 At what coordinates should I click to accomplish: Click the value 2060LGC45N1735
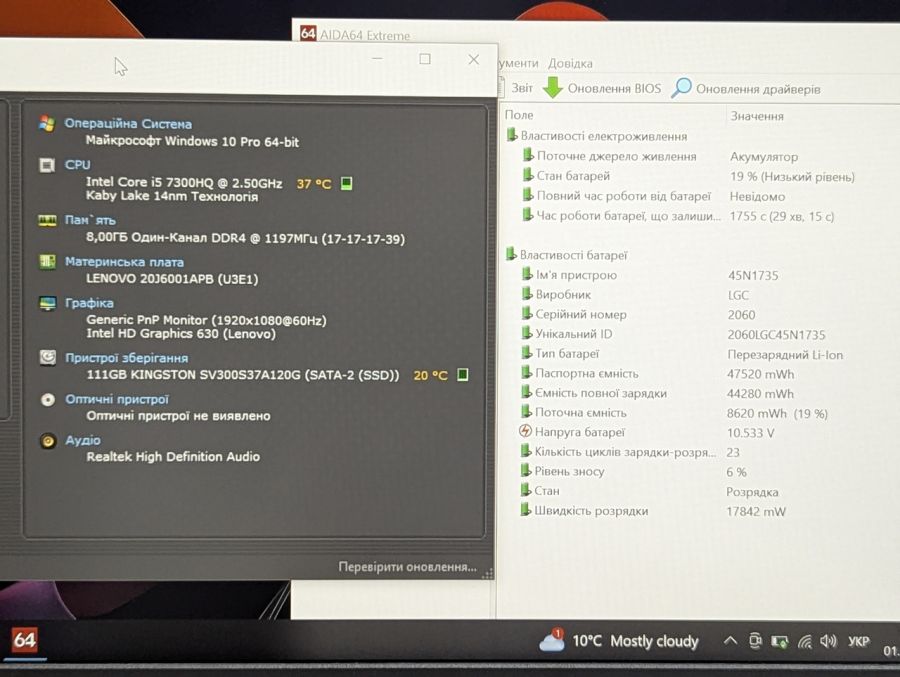776,335
